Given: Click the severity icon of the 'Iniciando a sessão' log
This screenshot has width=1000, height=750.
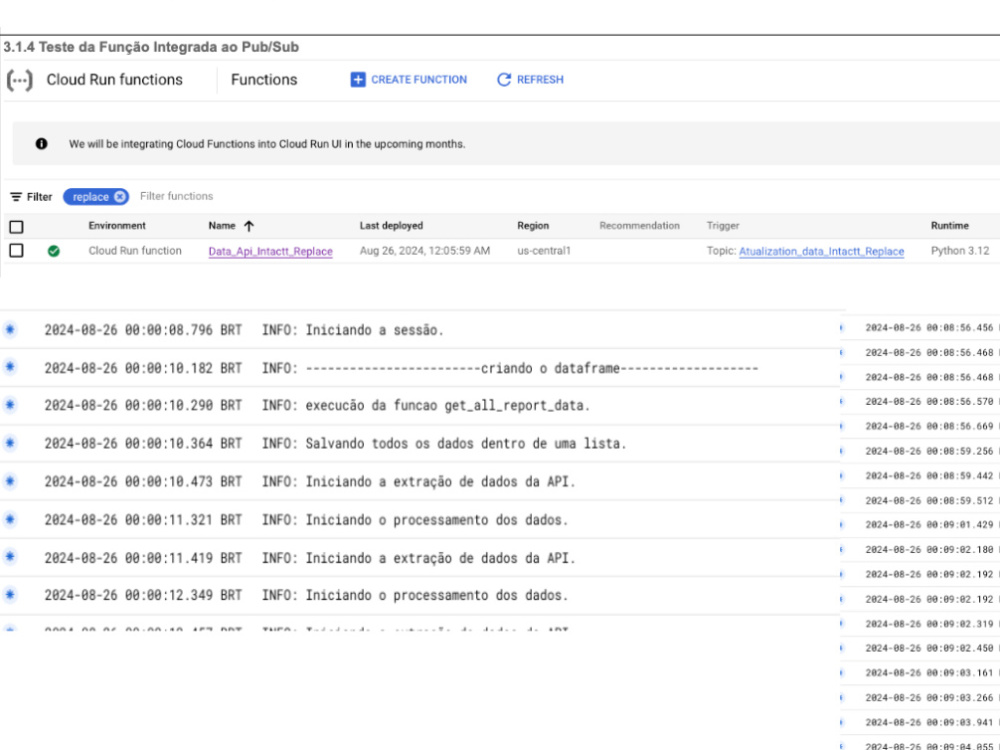Looking at the screenshot, I should [10, 330].
